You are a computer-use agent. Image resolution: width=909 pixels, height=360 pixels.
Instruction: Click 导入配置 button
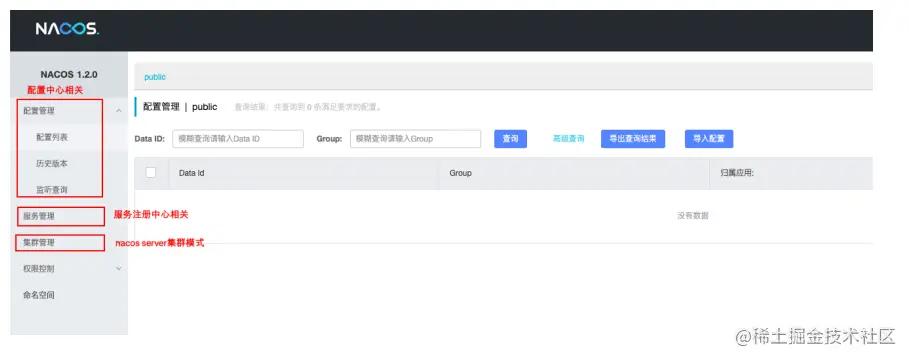pyautogui.click(x=709, y=139)
